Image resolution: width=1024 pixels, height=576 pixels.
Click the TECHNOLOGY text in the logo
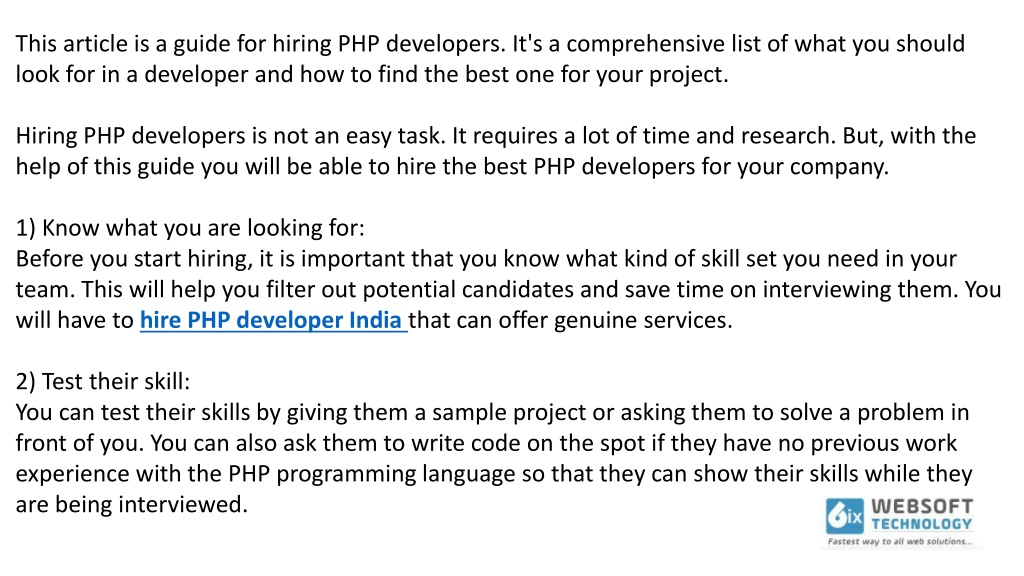(x=921, y=524)
